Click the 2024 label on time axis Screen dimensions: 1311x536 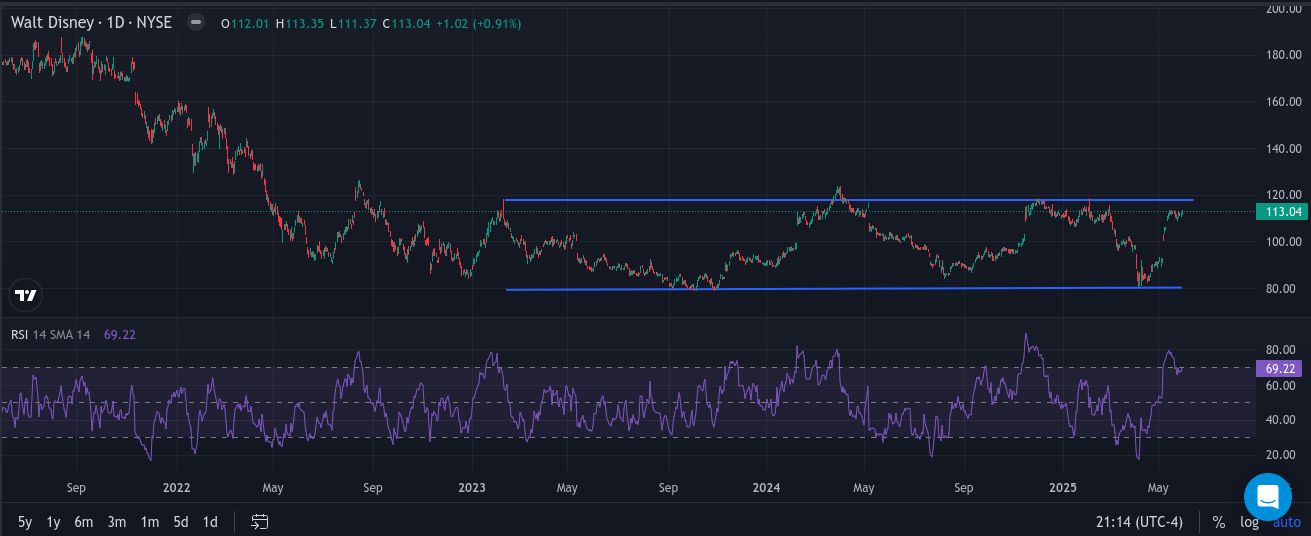tap(766, 489)
